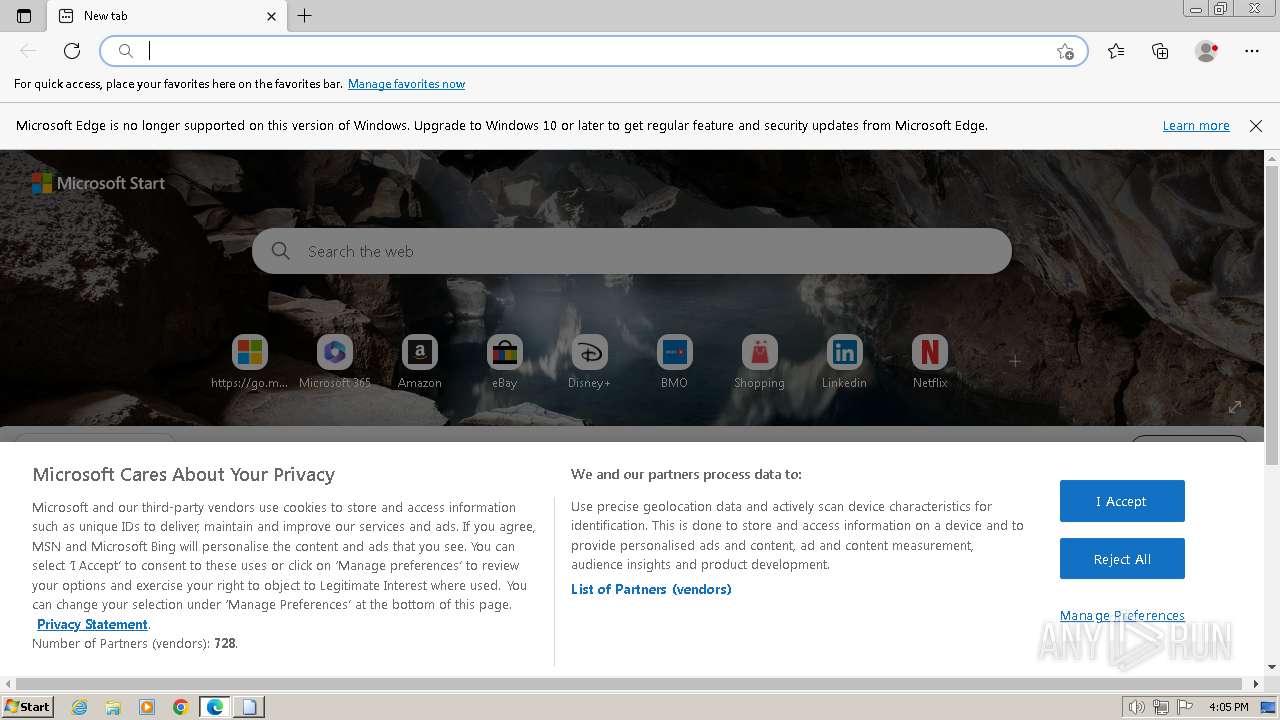
Task: Launch Google Chrome from taskbar
Action: tap(181, 707)
